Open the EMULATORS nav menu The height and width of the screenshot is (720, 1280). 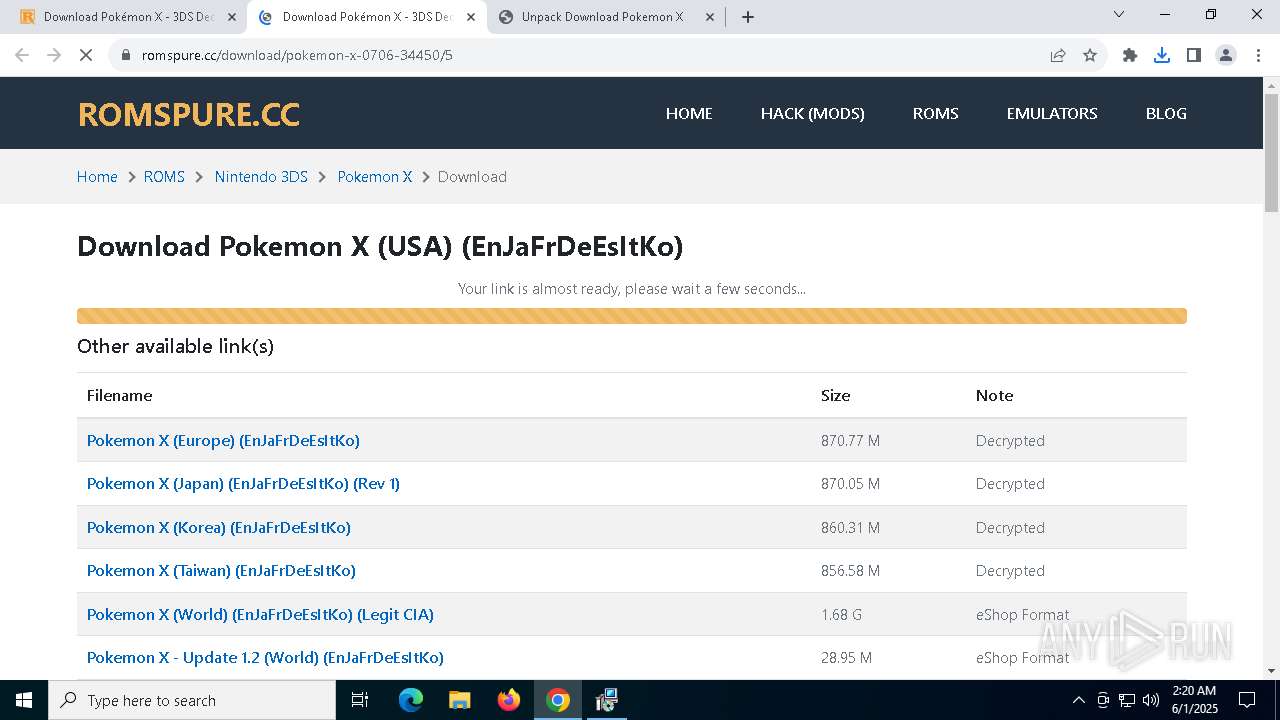click(1052, 113)
